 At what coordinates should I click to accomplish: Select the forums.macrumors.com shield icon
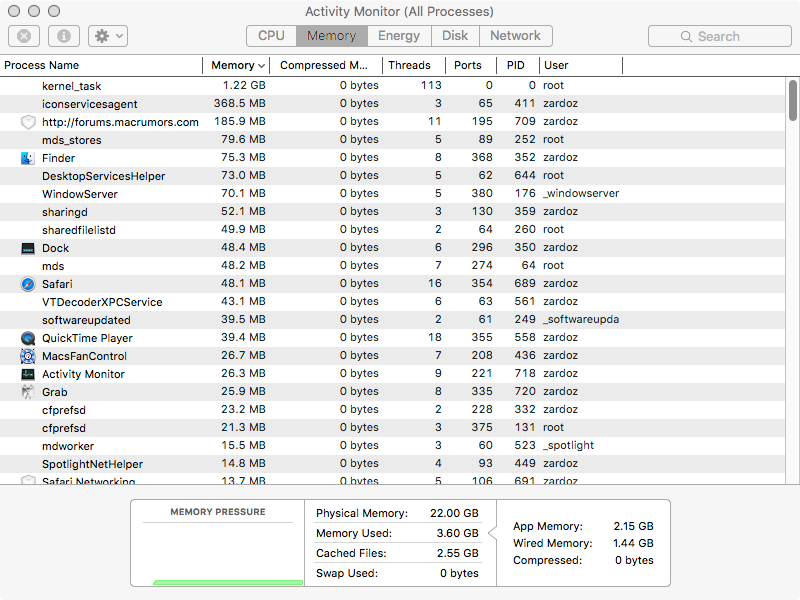pos(28,122)
